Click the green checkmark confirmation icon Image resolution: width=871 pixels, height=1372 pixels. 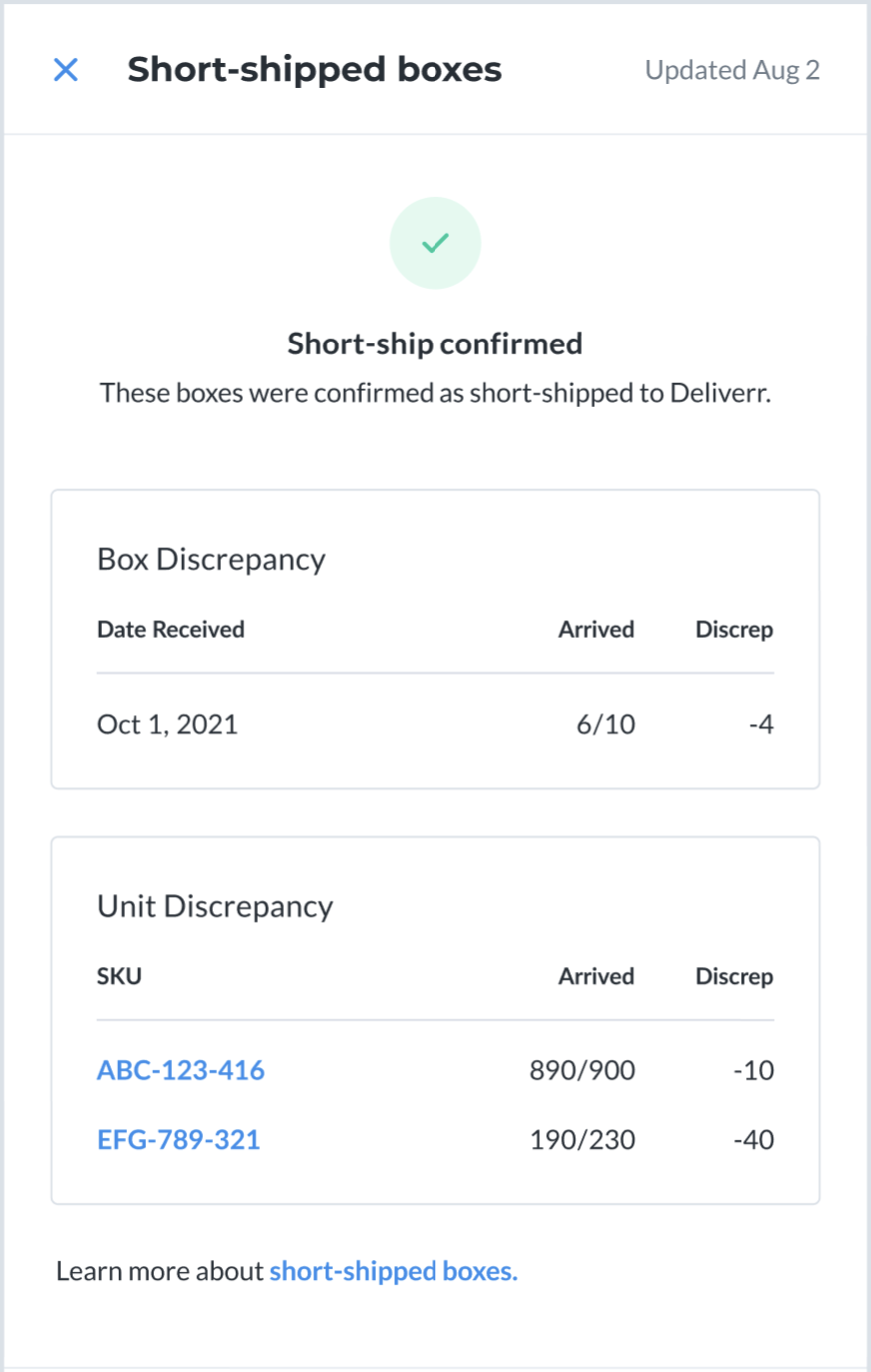tap(435, 243)
